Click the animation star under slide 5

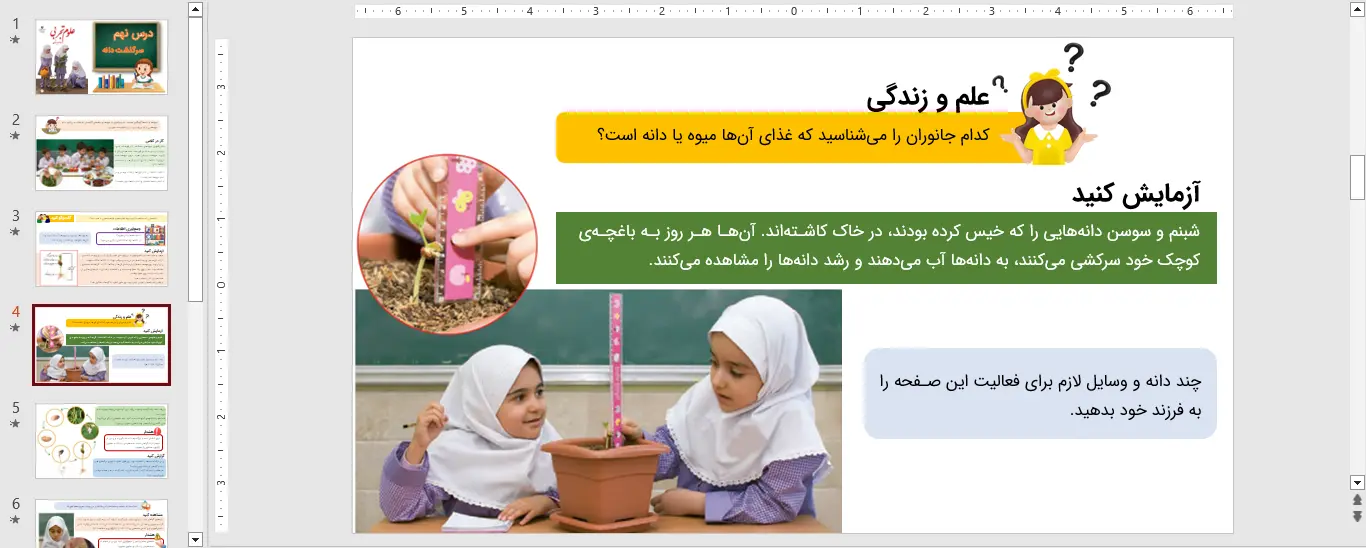[15, 424]
